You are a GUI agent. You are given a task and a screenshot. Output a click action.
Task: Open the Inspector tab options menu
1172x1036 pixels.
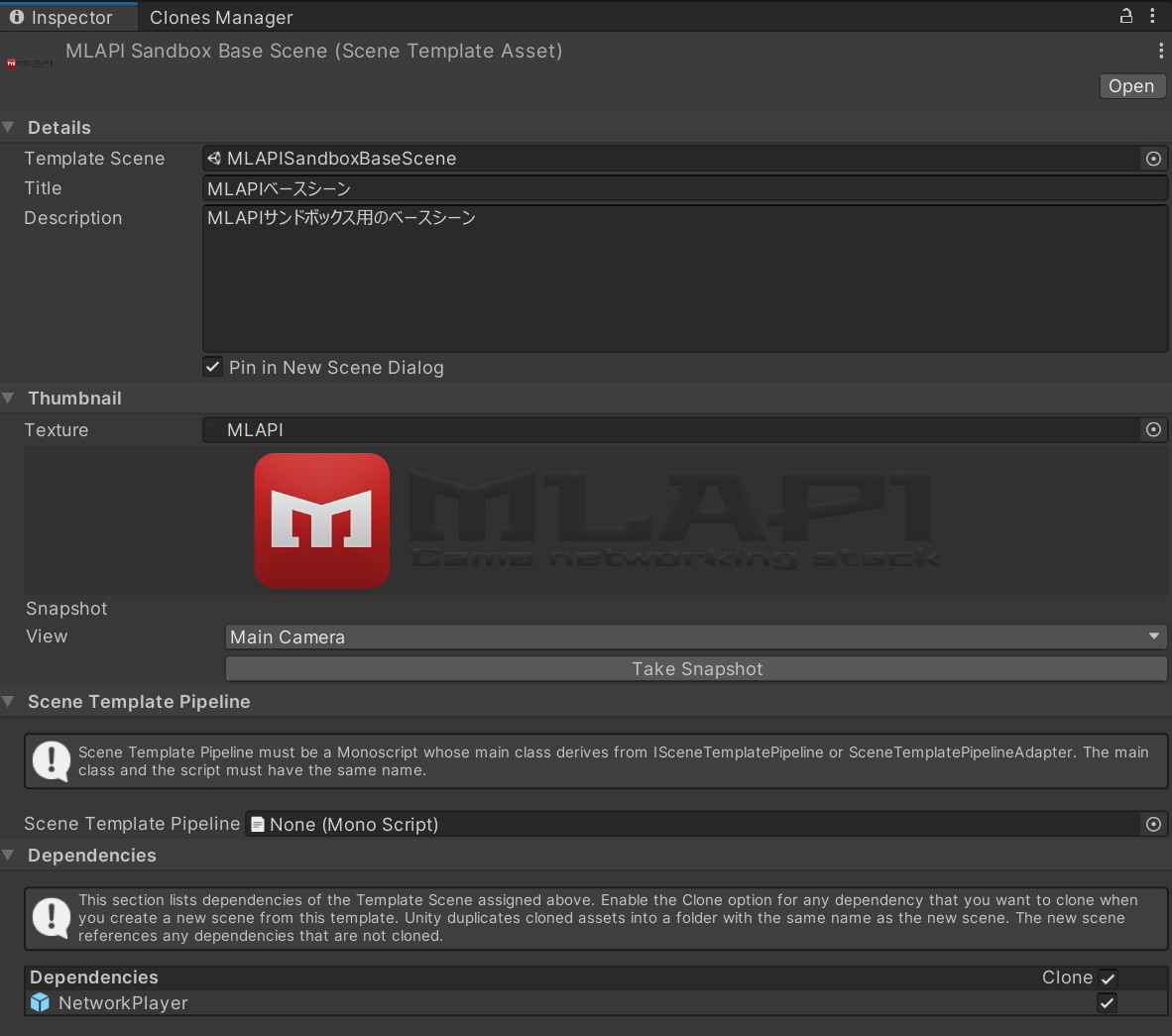click(x=1152, y=16)
